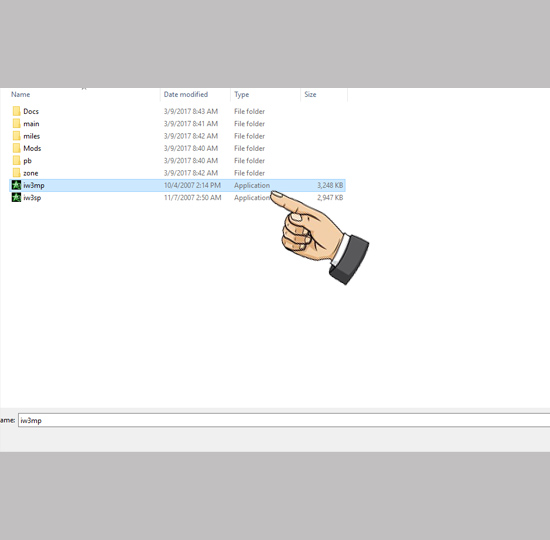550x540 pixels.
Task: Sort by the Date modified column header
Action: click(x=186, y=94)
